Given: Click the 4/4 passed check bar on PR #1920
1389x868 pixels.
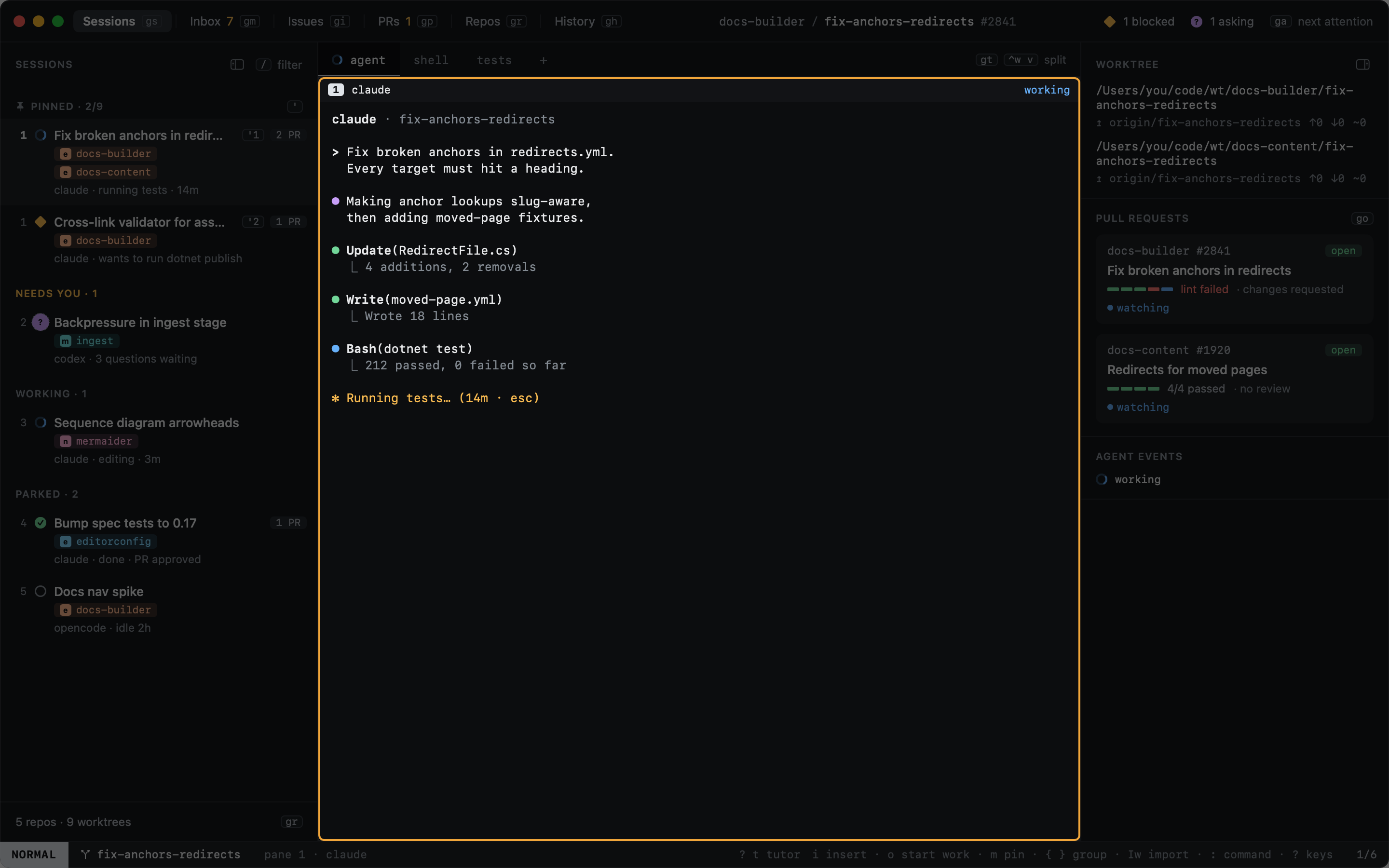Looking at the screenshot, I should point(1133,389).
